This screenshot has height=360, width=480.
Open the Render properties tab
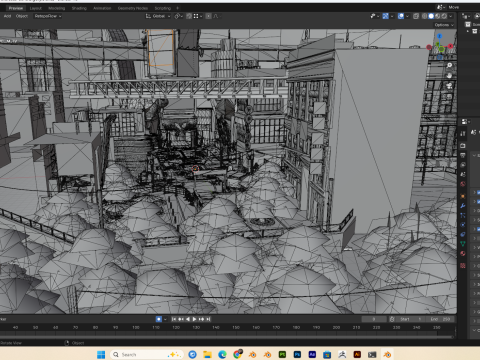pos(463,146)
